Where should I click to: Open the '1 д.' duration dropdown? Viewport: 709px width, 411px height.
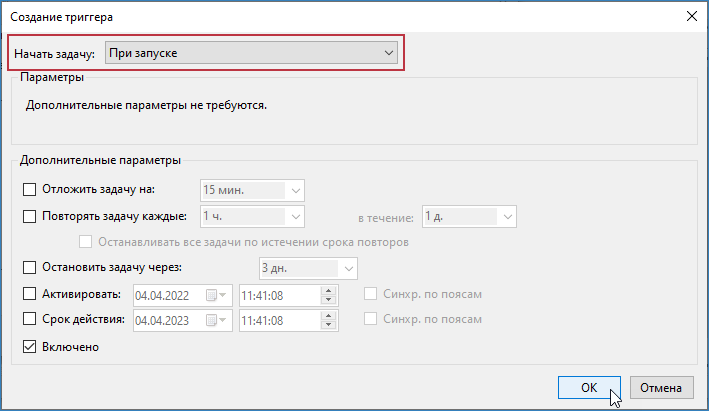[507, 216]
